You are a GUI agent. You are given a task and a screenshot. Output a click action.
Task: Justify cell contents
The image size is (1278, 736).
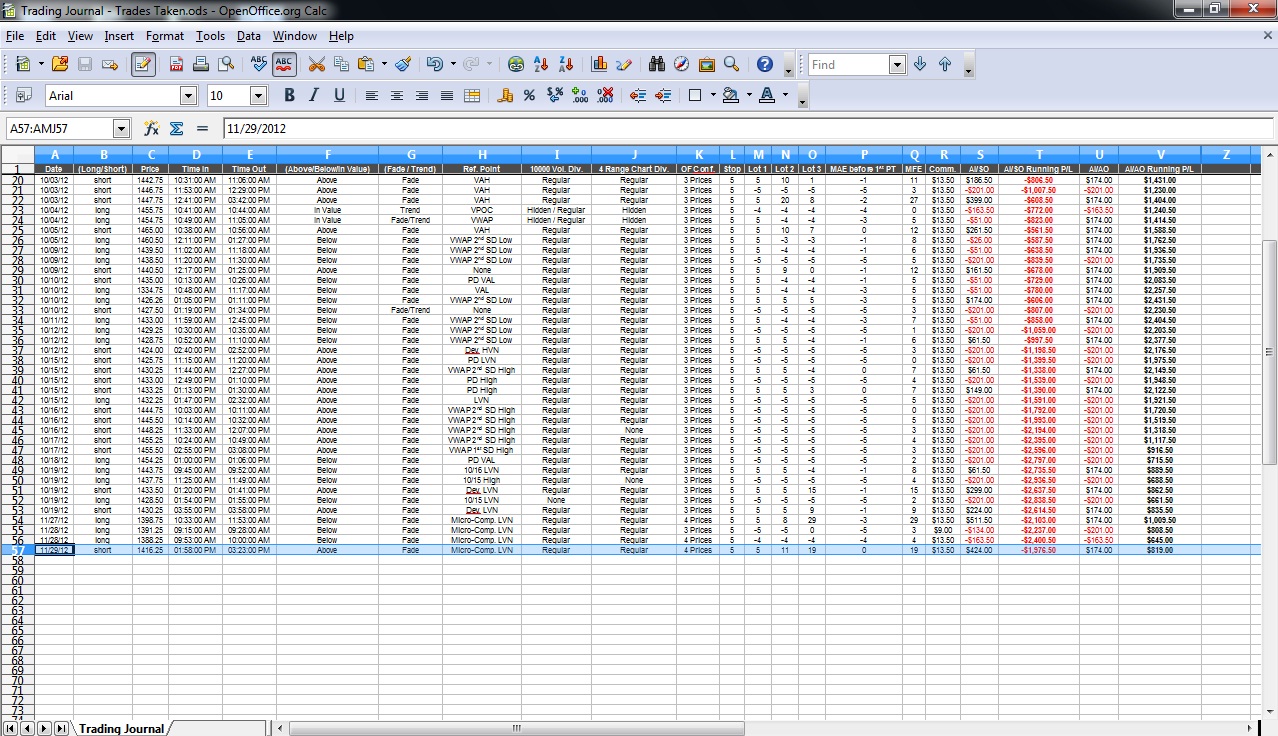(x=447, y=95)
